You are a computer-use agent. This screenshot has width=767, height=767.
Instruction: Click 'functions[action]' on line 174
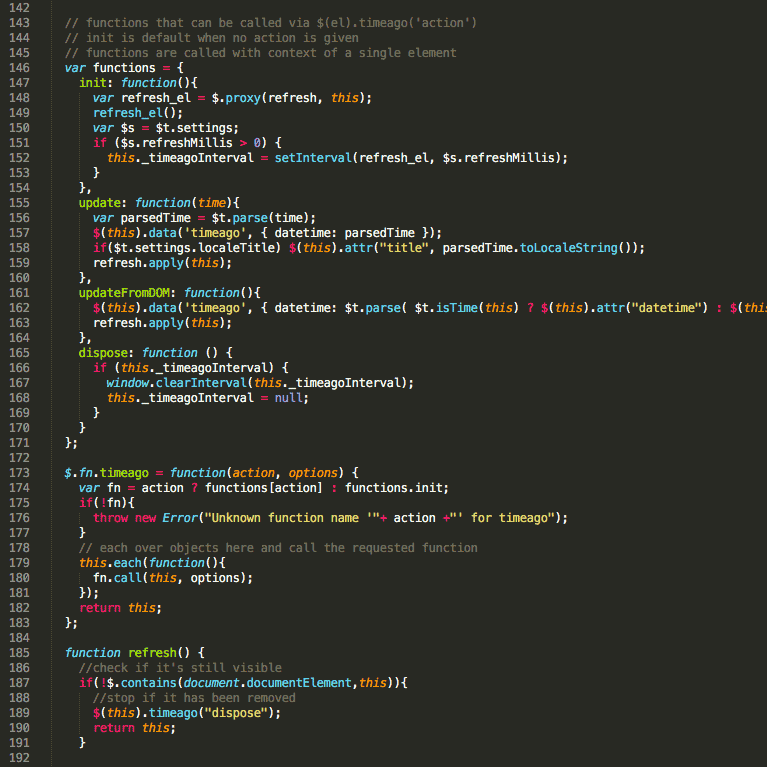[x=264, y=488]
